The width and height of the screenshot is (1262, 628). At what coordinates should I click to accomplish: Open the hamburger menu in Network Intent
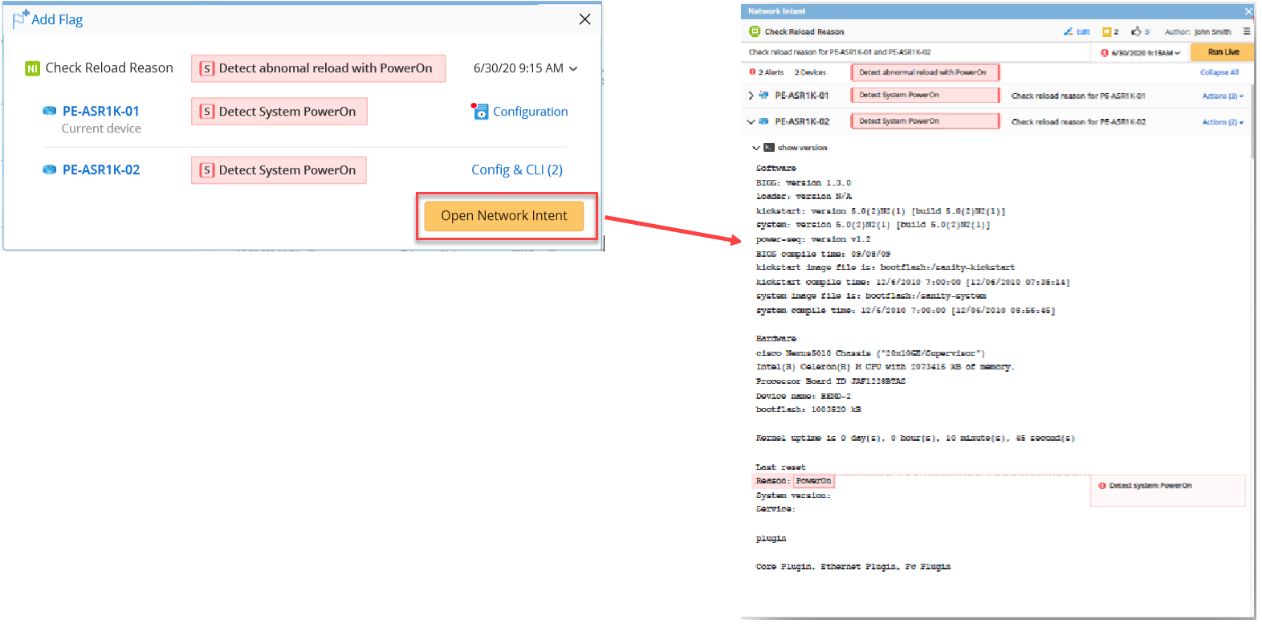[1246, 32]
